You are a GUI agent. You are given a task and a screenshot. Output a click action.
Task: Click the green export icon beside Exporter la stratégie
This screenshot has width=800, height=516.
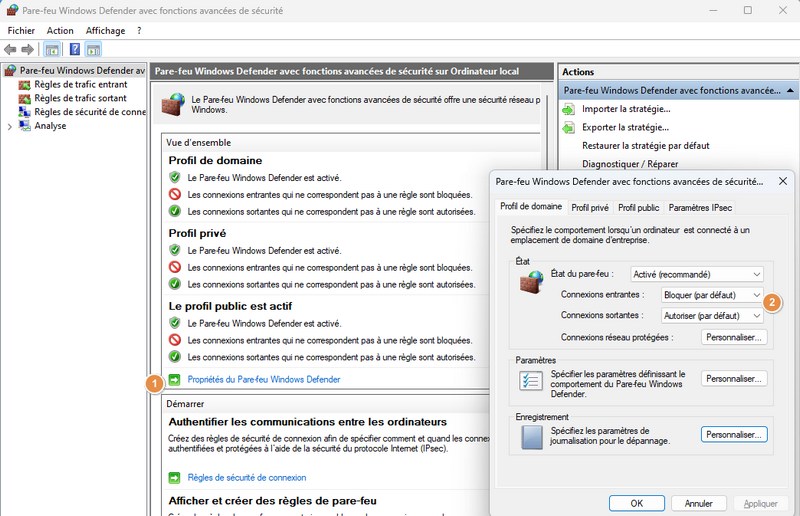pyautogui.click(x=568, y=128)
